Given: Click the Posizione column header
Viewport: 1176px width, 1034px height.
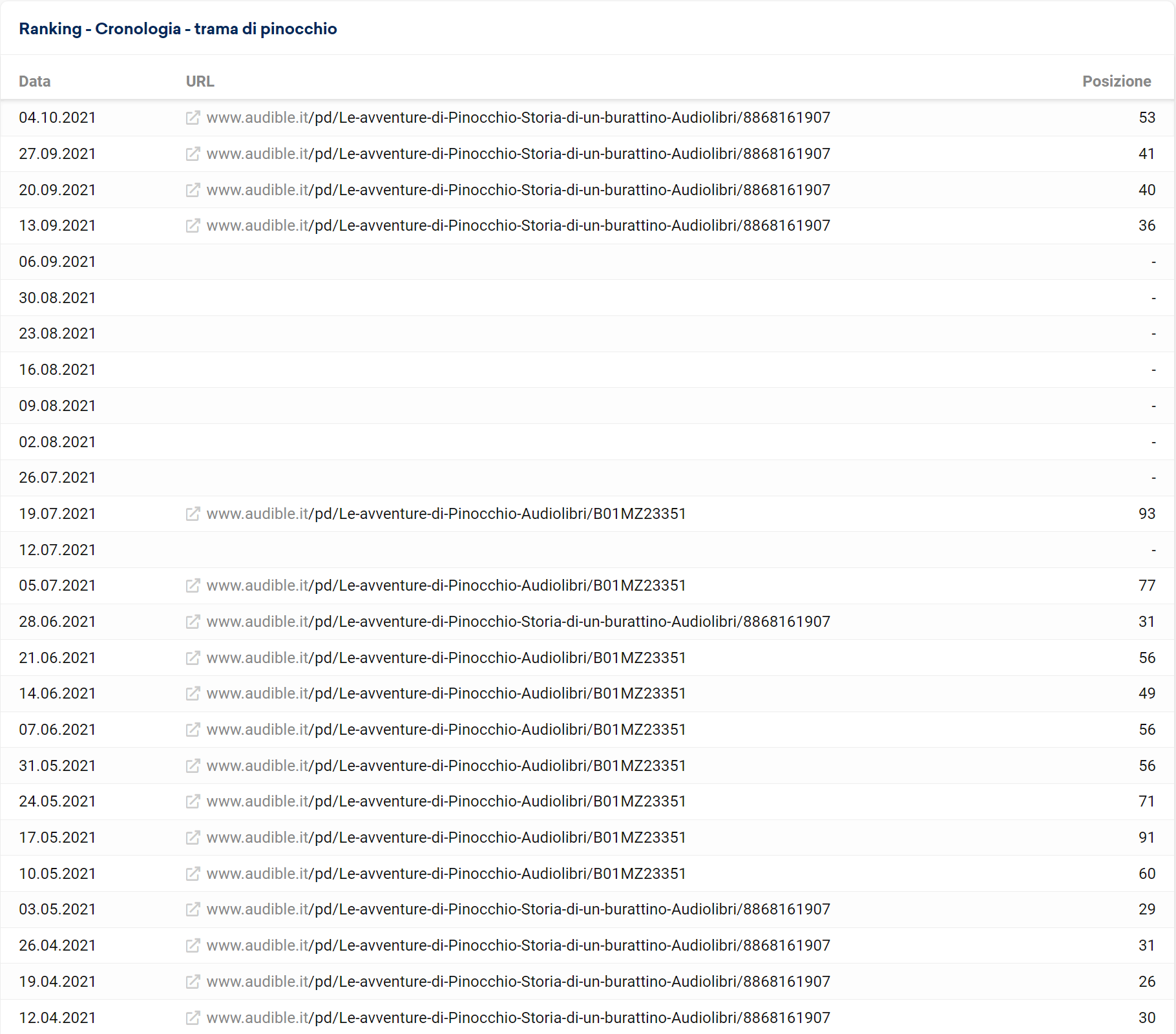Looking at the screenshot, I should (x=1117, y=81).
